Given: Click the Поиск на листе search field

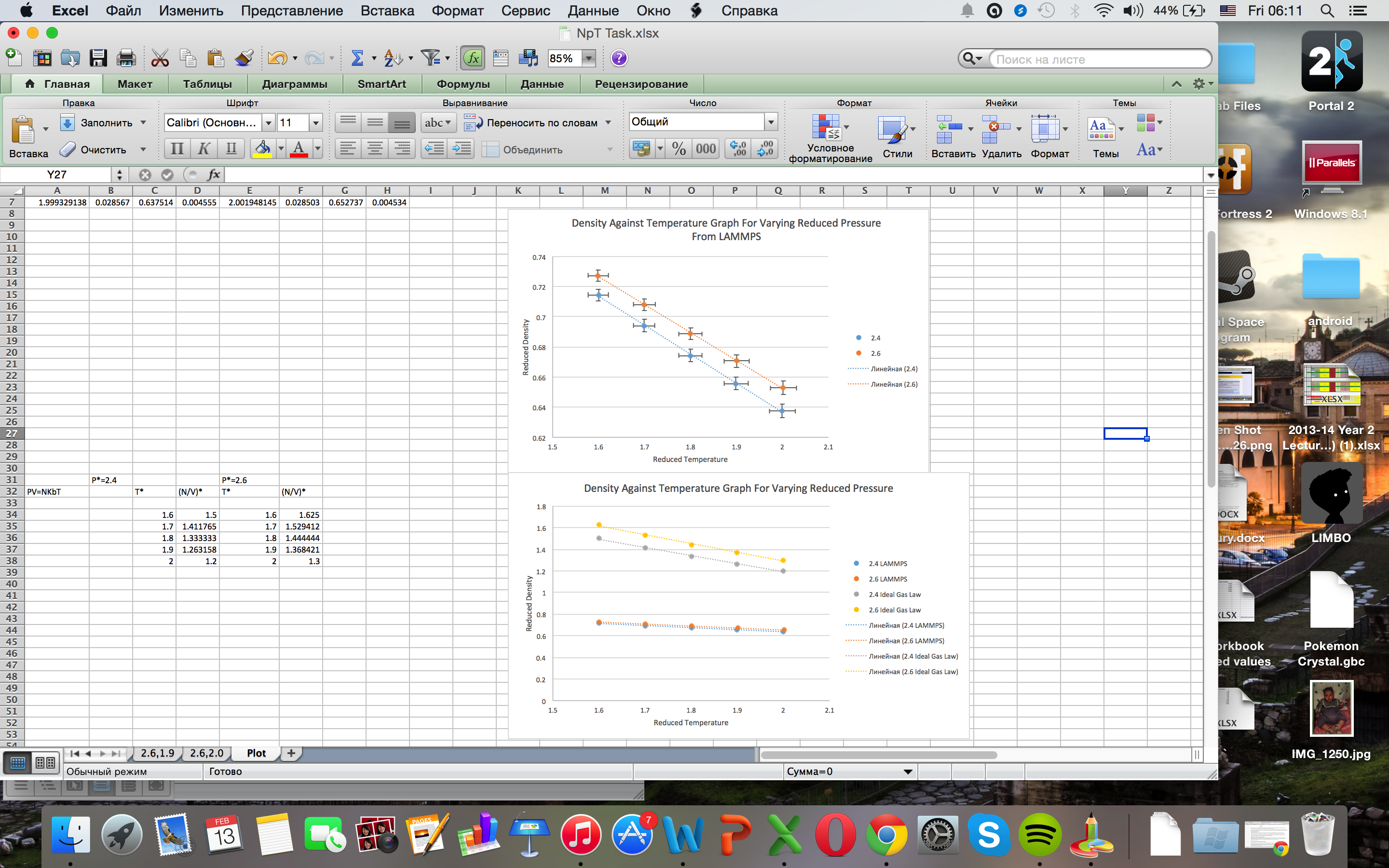Looking at the screenshot, I should [1099, 59].
